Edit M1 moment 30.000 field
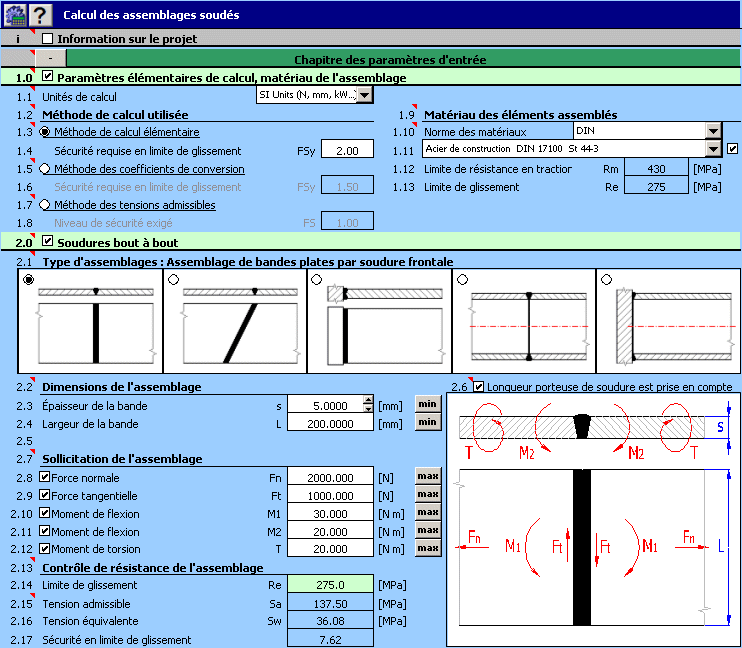 coord(330,513)
